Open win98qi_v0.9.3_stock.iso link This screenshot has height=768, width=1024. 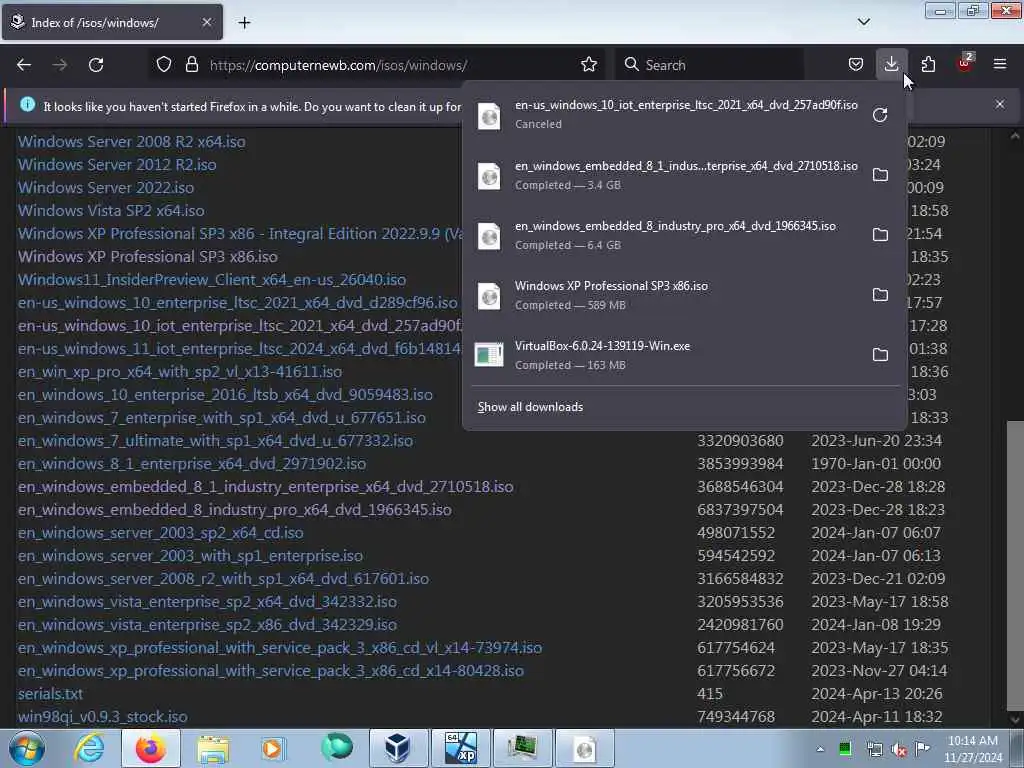pos(103,716)
